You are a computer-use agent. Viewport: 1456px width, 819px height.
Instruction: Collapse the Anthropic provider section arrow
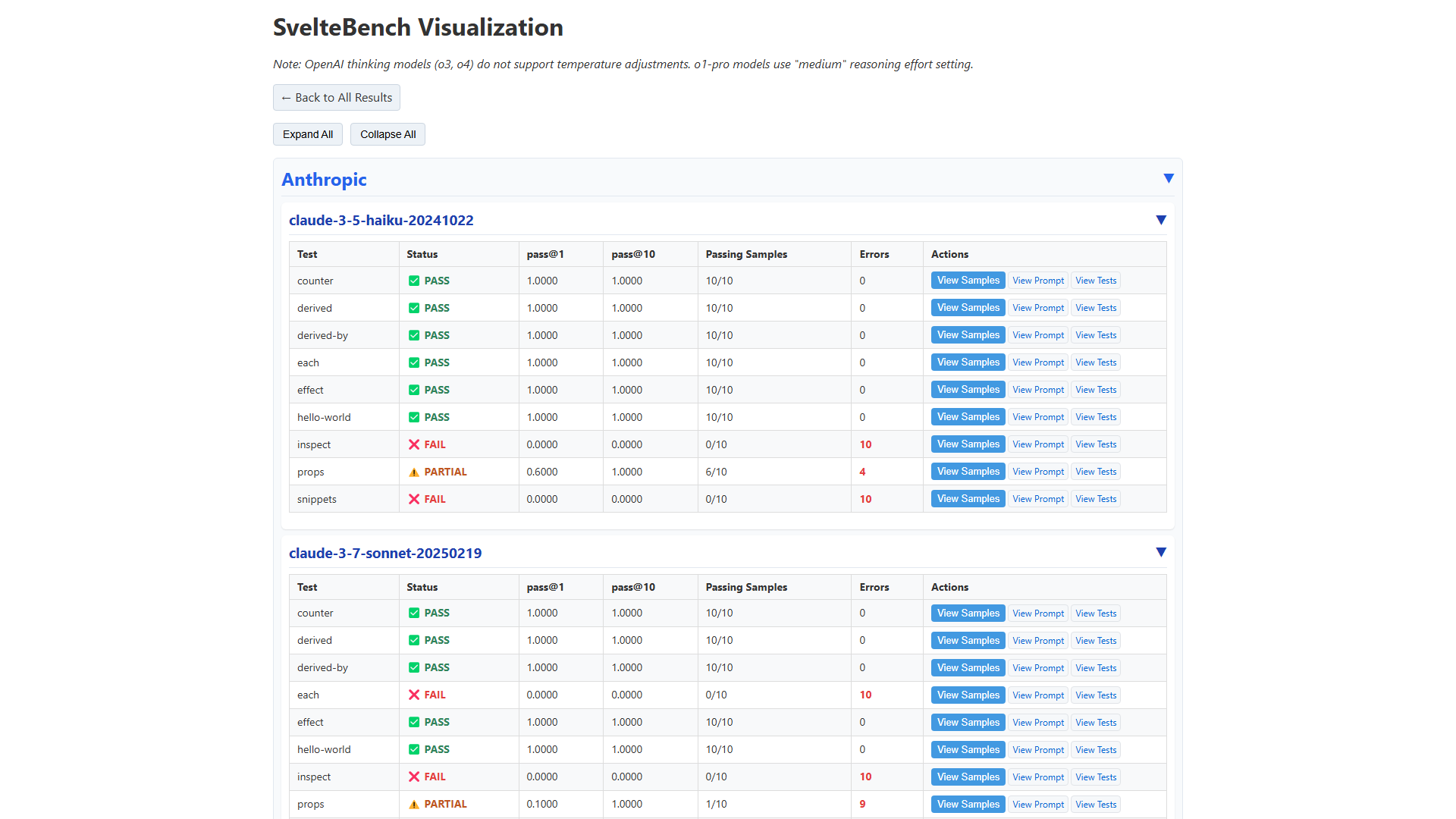tap(1168, 178)
